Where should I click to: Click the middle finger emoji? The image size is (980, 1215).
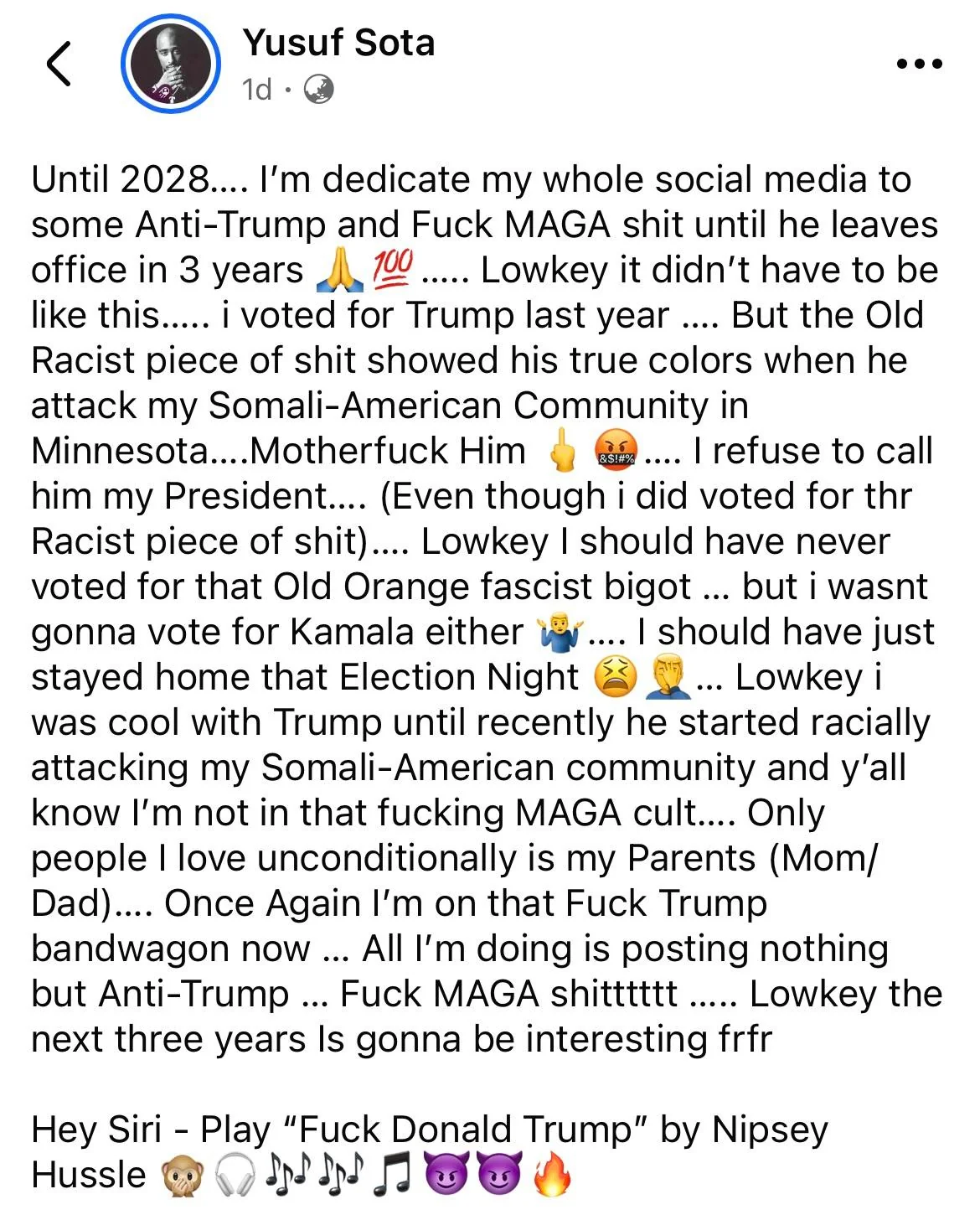click(x=562, y=452)
